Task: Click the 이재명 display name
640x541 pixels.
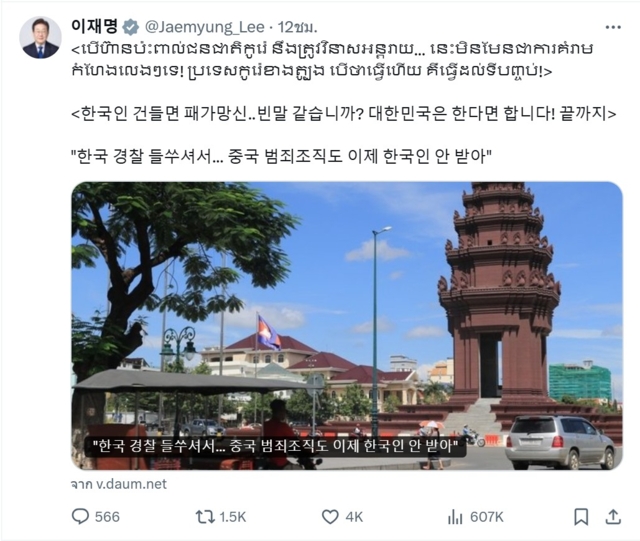Action: point(94,27)
